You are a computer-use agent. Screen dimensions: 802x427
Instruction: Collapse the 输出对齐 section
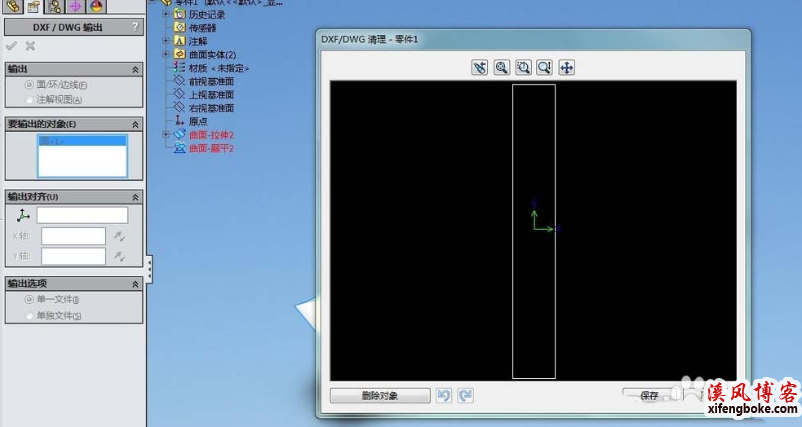pos(135,197)
